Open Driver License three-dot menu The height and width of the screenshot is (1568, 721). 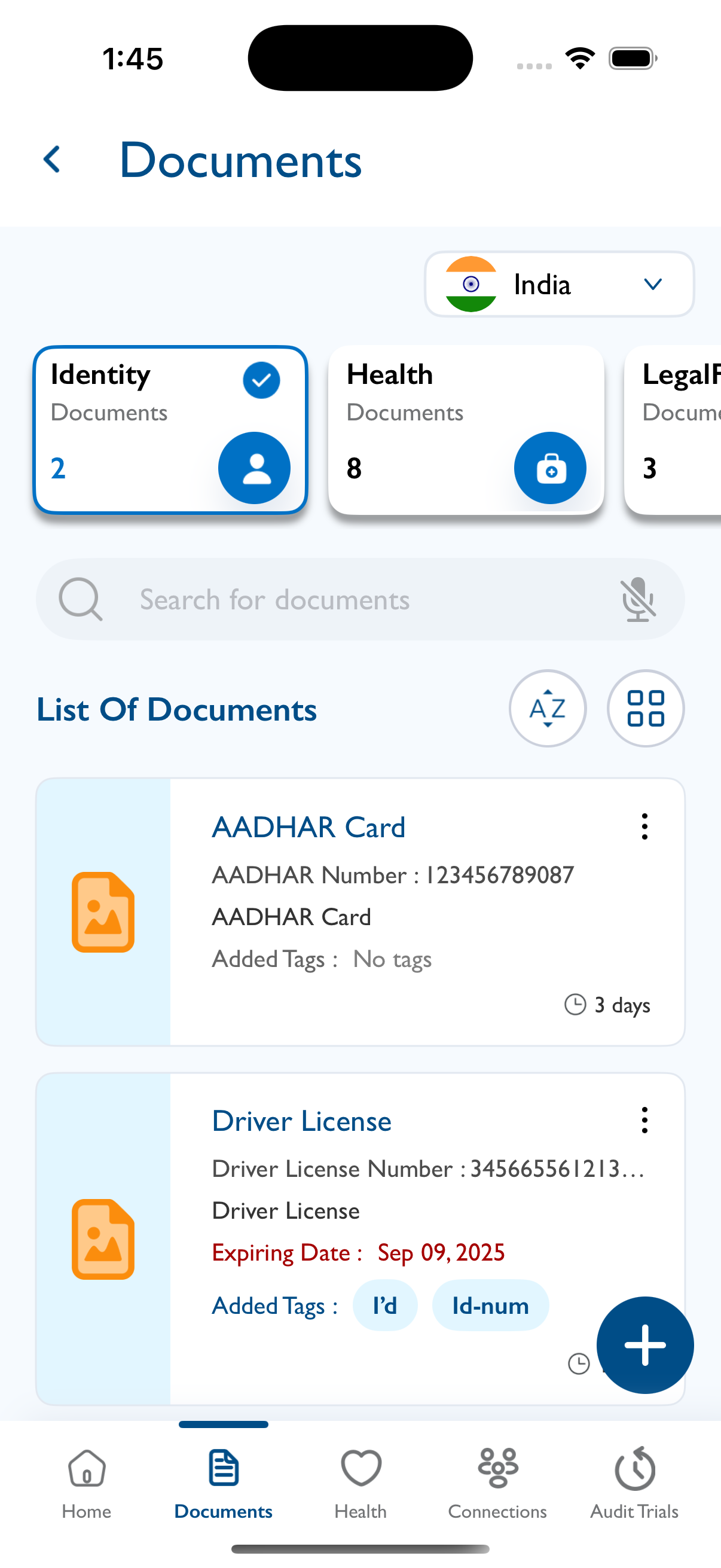pos(644,1121)
